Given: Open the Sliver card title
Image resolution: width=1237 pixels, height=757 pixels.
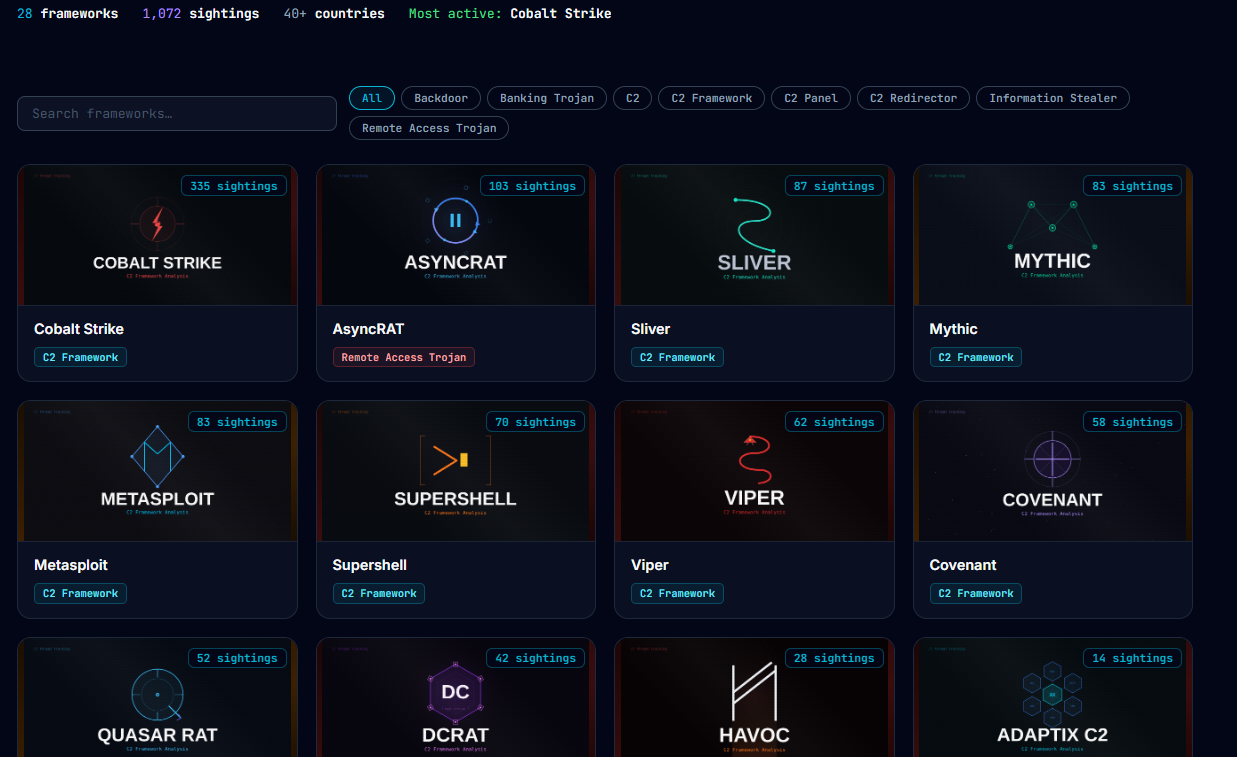Looking at the screenshot, I should (x=651, y=329).
